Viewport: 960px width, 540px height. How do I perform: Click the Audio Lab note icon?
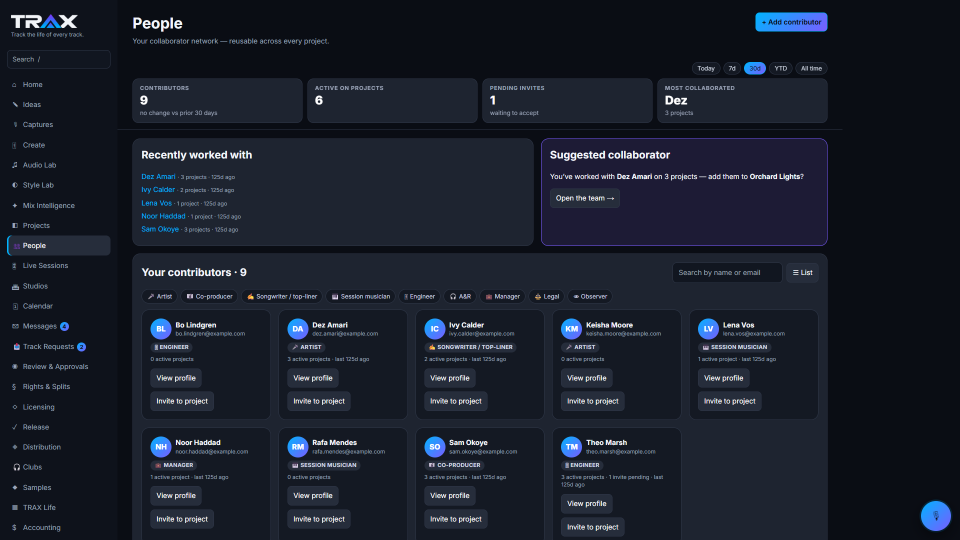pos(15,165)
